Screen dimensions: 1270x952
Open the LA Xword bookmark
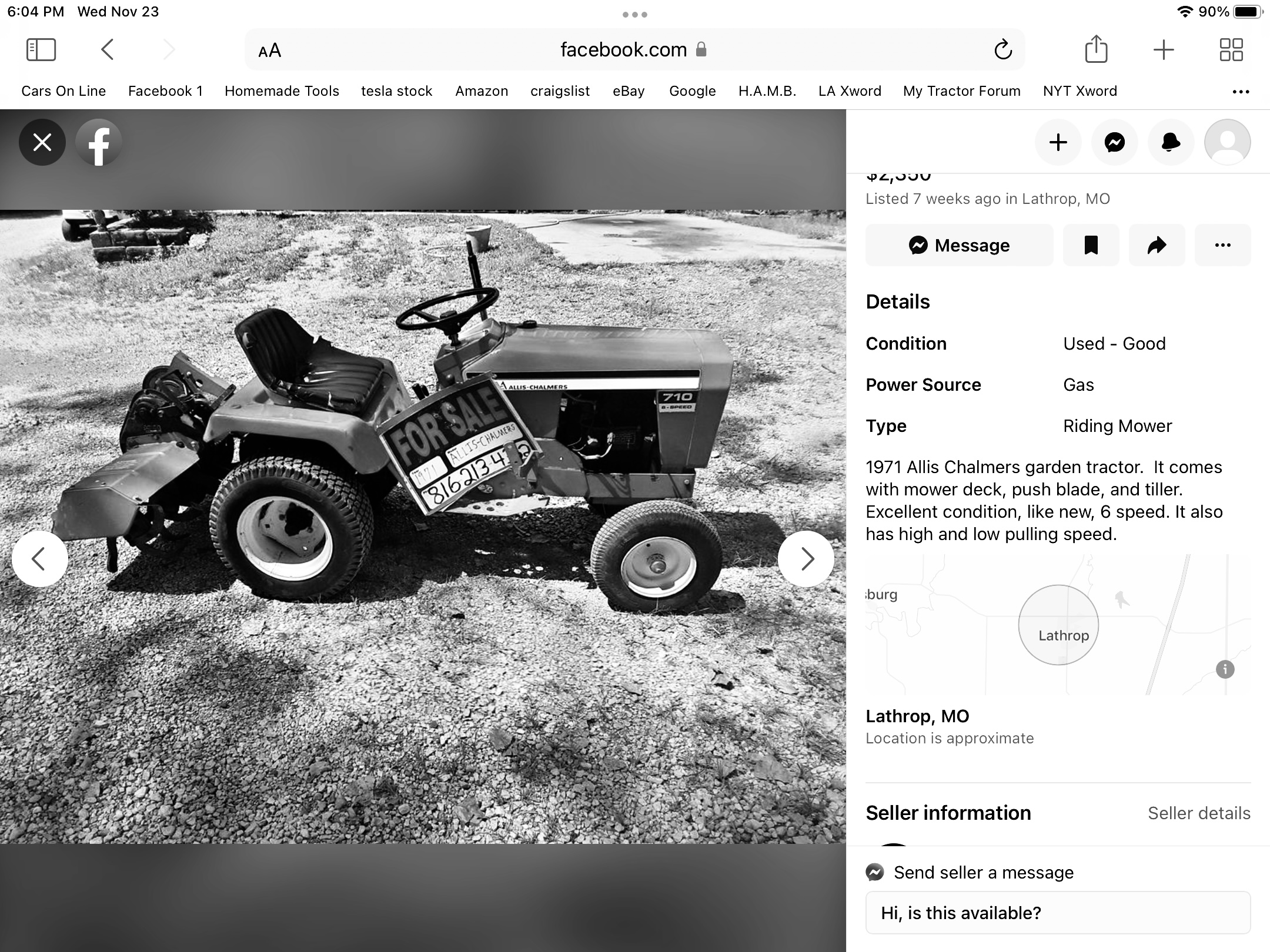click(x=850, y=91)
